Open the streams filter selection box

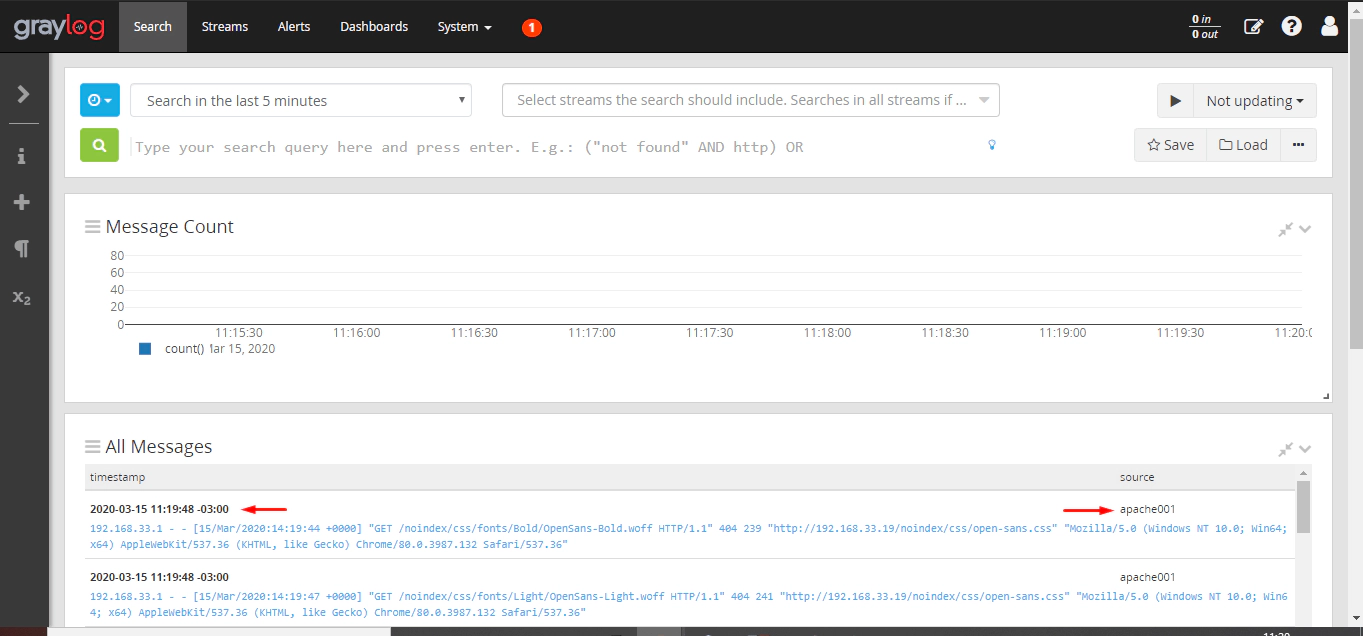pyautogui.click(x=750, y=100)
